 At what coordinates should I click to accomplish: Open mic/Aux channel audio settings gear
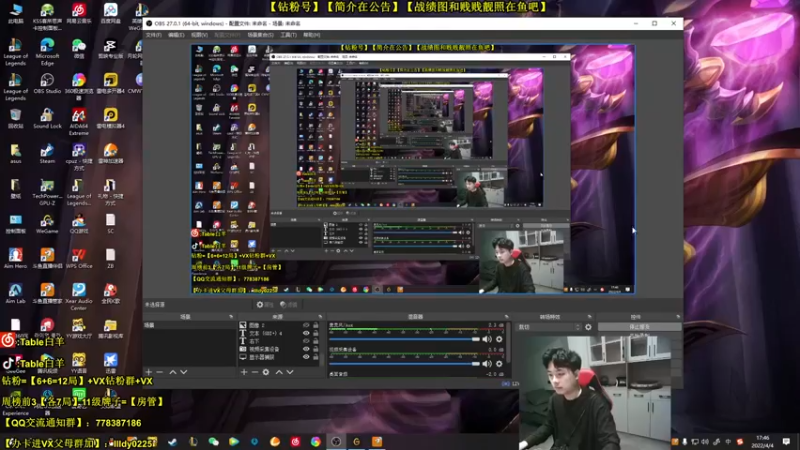499,339
